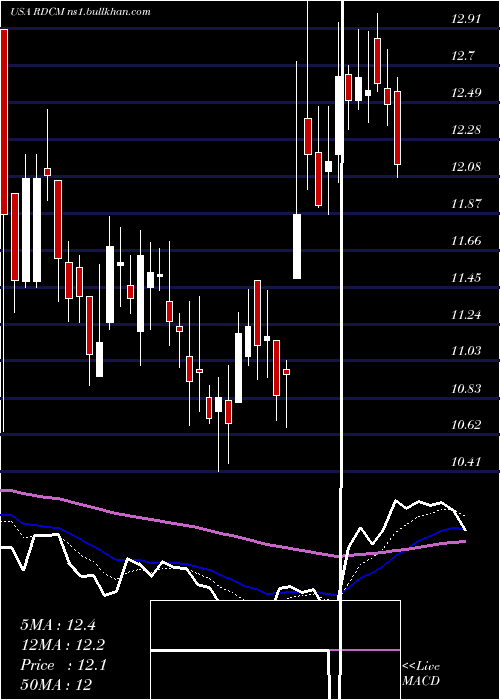Click the 11.66 price axis label
Screen dimensions: 500x700
coord(466,241)
